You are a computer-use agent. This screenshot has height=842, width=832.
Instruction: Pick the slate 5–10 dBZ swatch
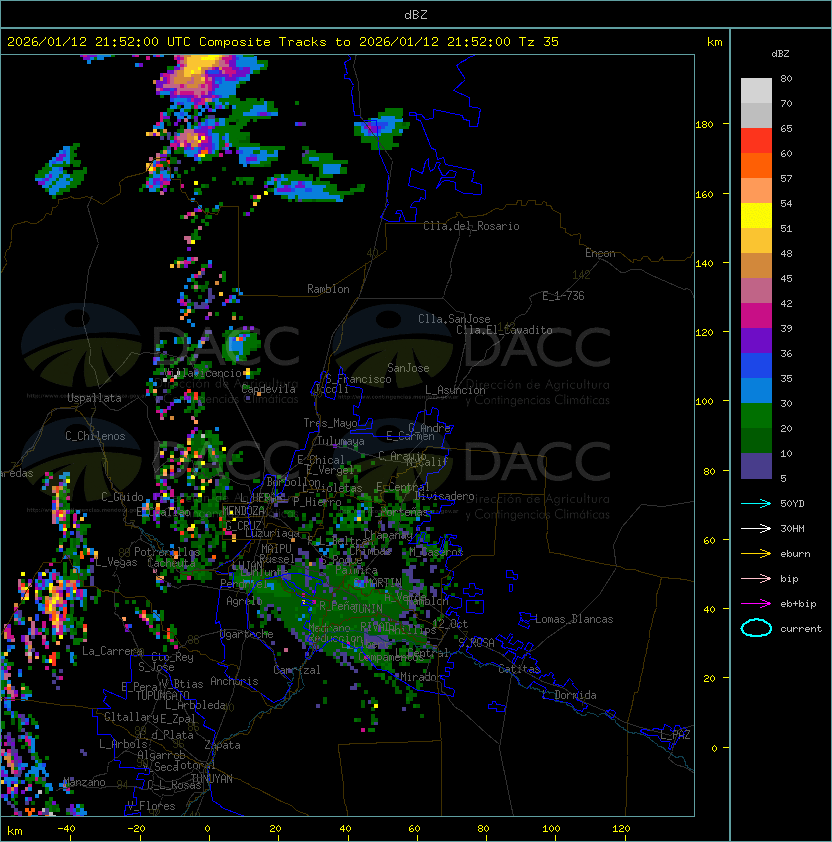[x=756, y=466]
